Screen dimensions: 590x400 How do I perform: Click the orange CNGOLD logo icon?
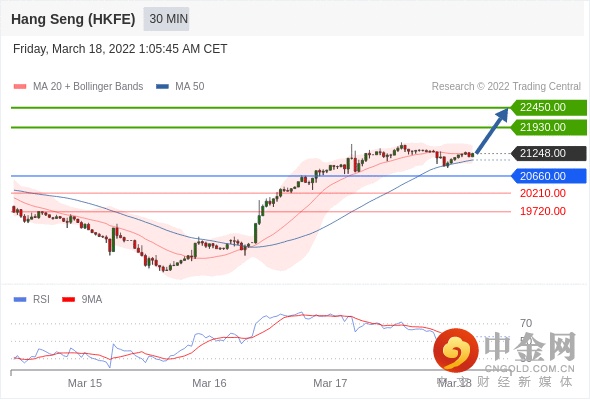pyautogui.click(x=456, y=351)
